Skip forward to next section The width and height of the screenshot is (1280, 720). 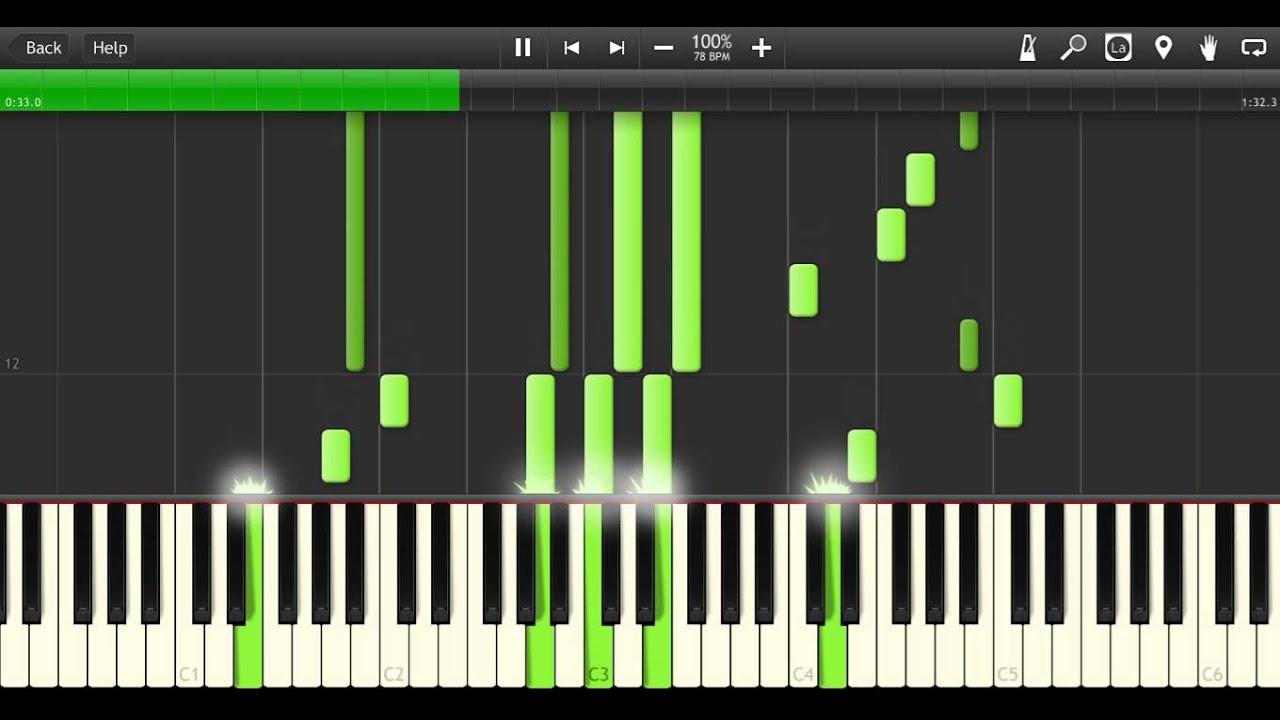click(x=617, y=47)
